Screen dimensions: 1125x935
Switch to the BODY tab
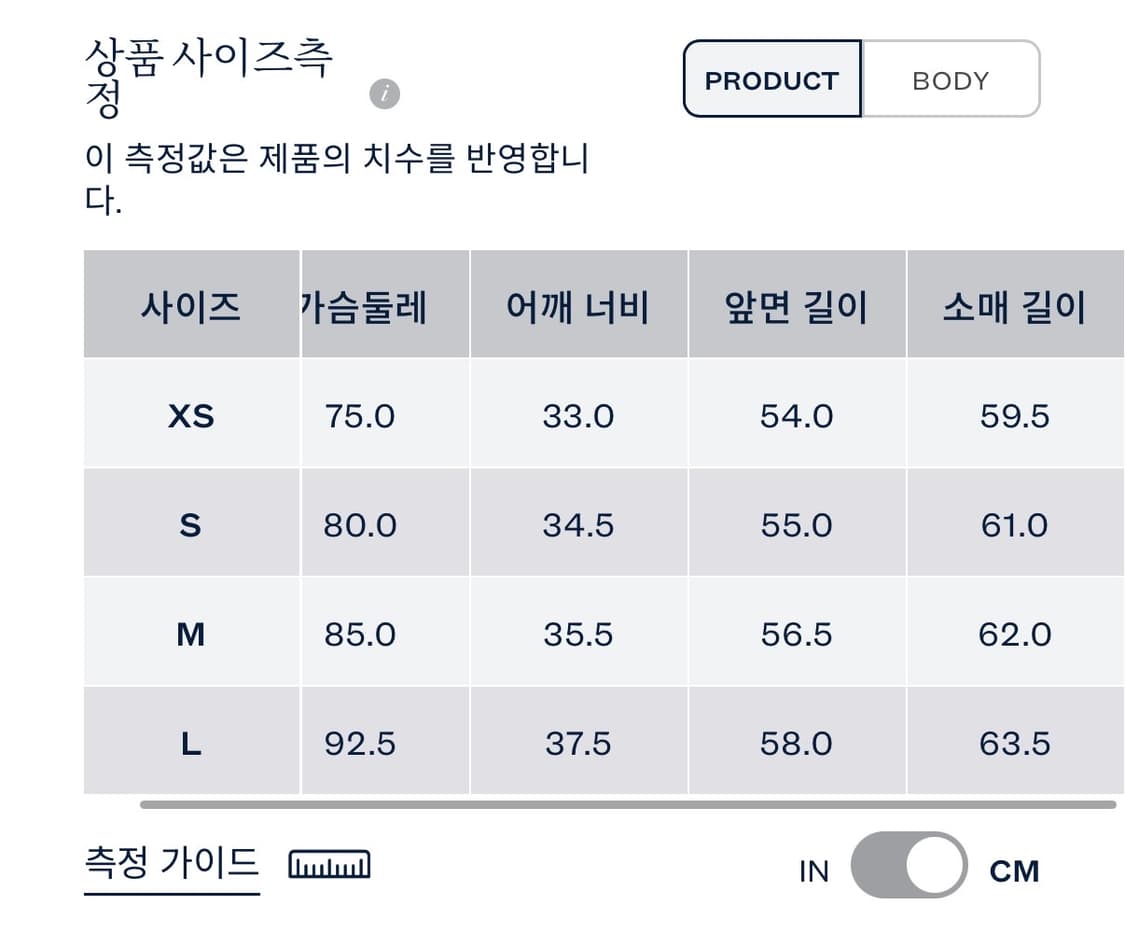click(x=948, y=80)
